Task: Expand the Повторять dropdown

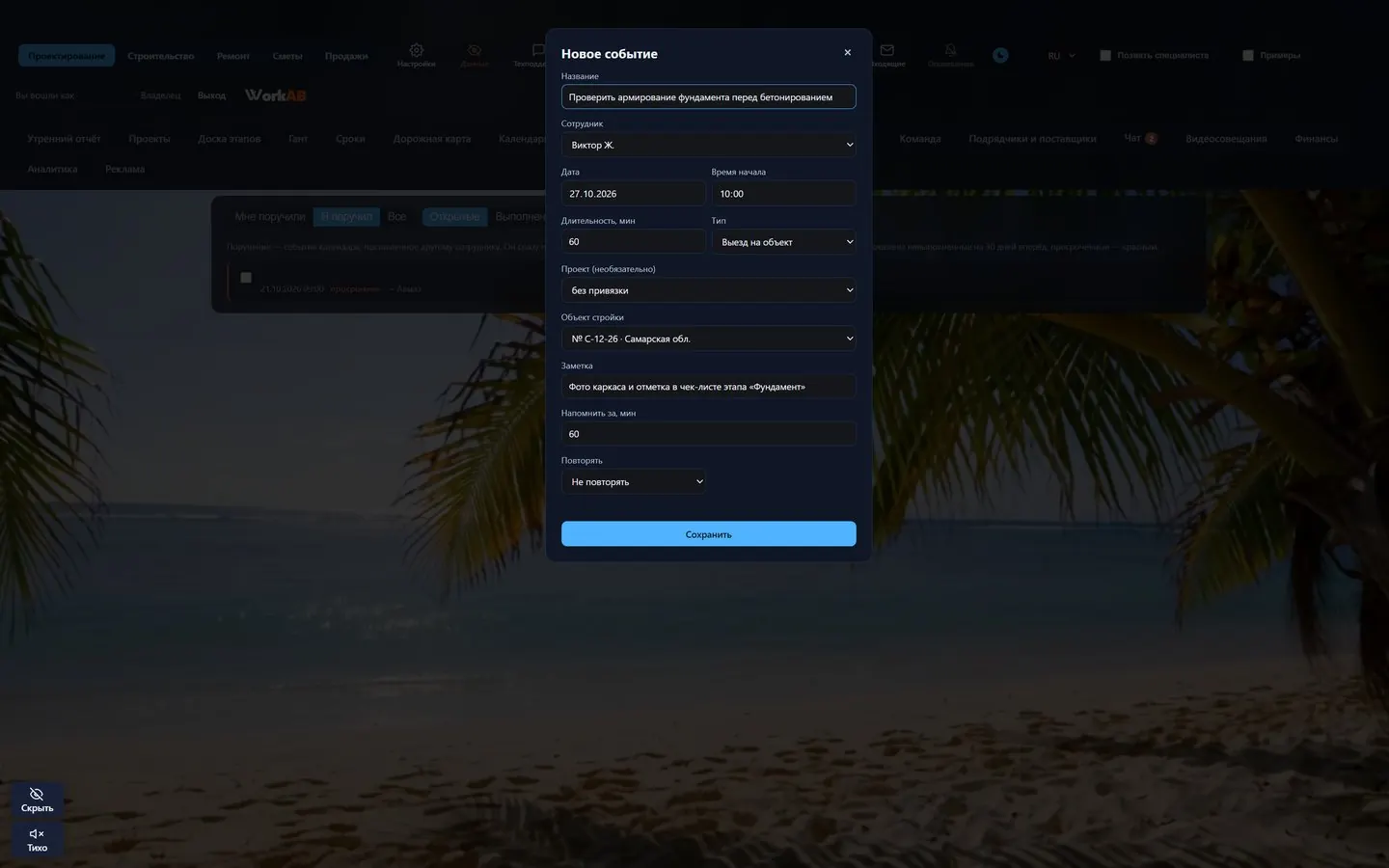Action: pyautogui.click(x=634, y=481)
